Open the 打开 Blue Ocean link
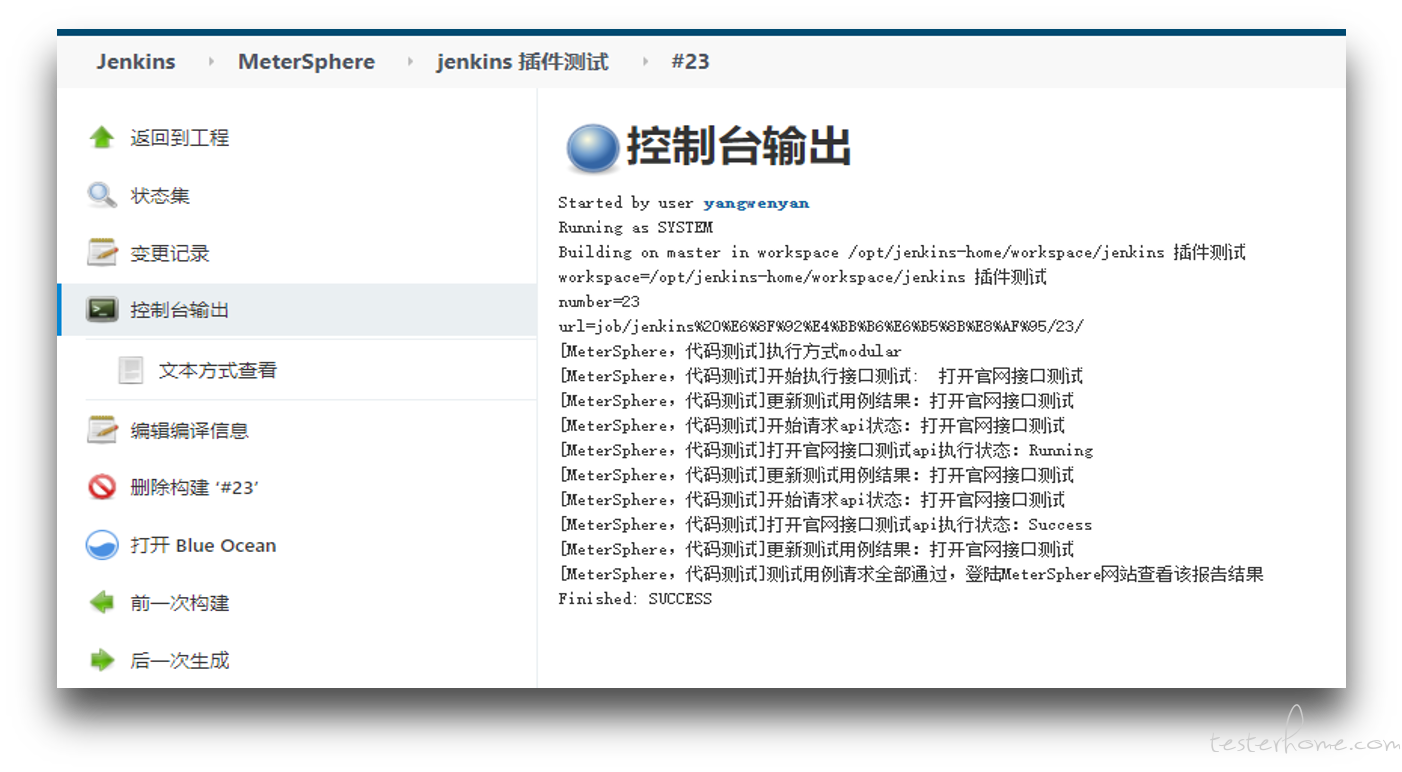The height and width of the screenshot is (772, 1402). 203,546
